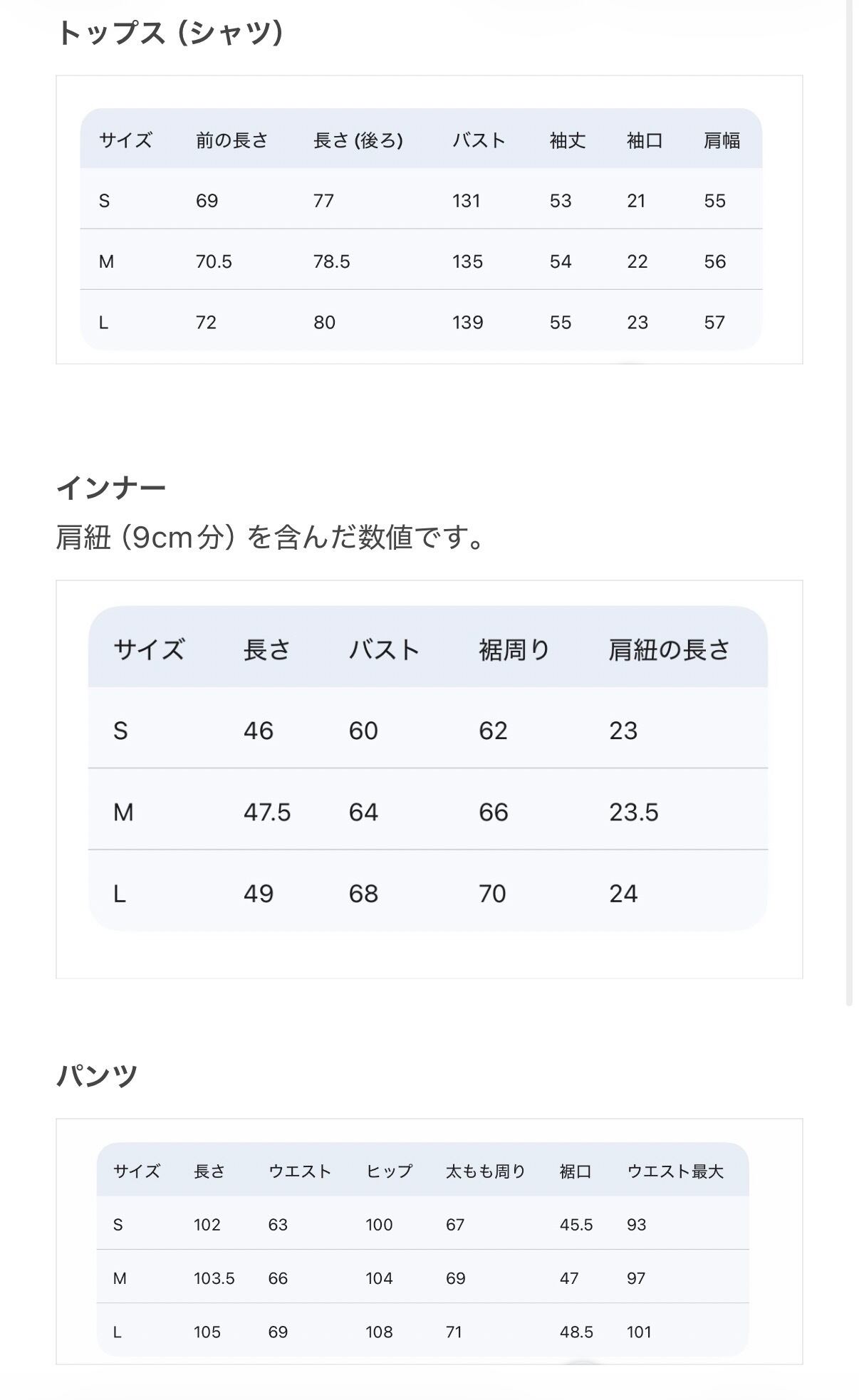This screenshot has width=859, height=1400.
Task: Select the 長さ (後ろ) column header
Action: (x=358, y=140)
